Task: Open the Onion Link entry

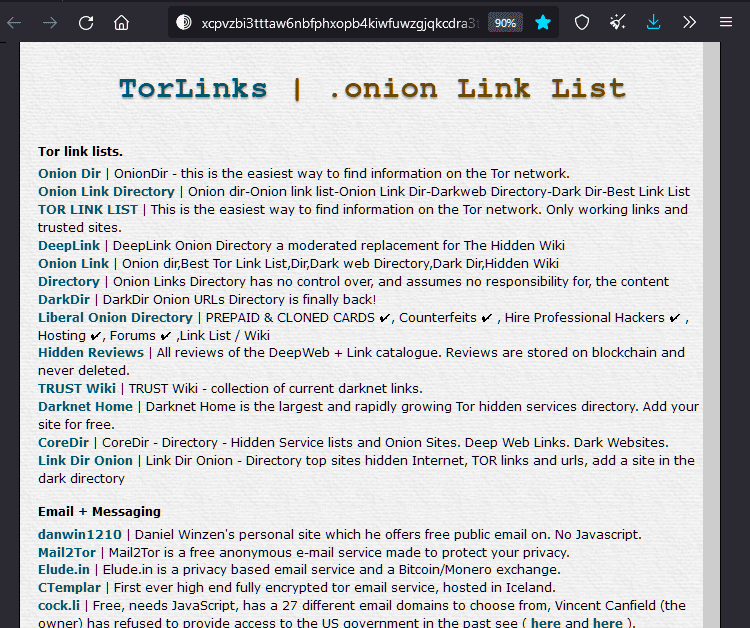Action: (x=74, y=264)
